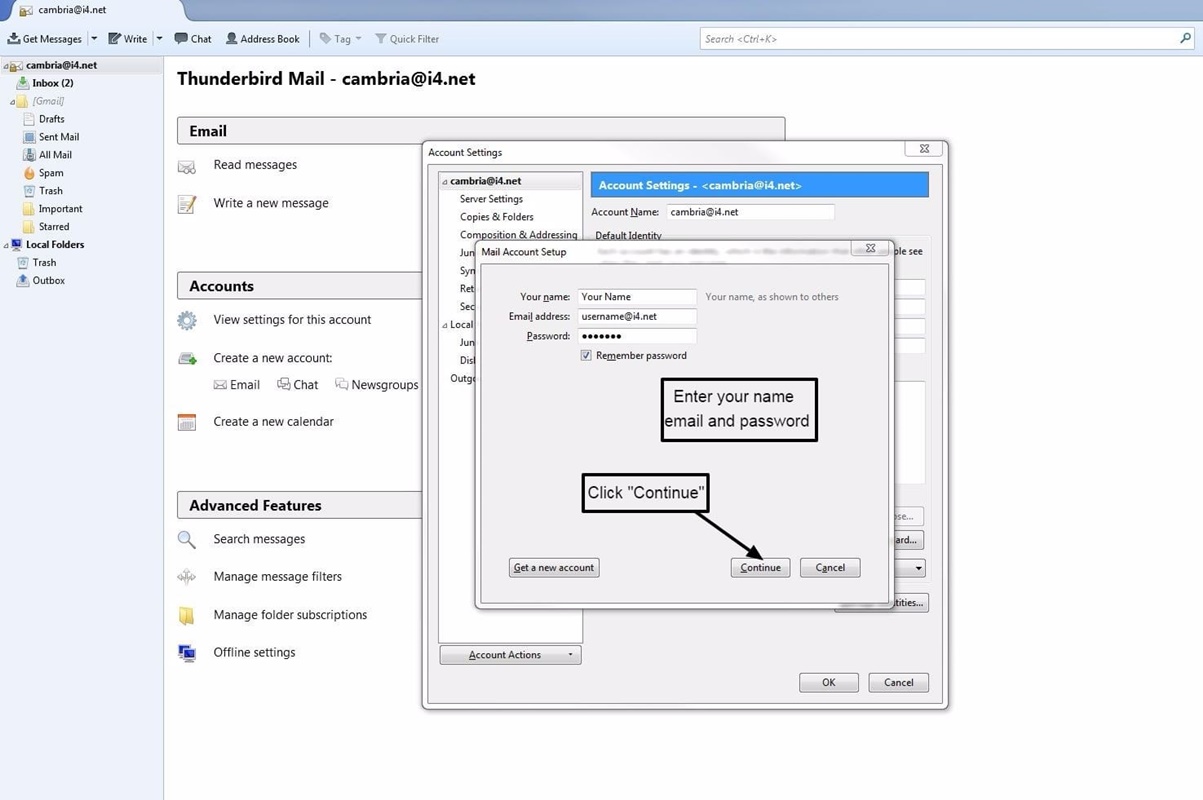Click the Password field
1203x800 pixels.
pyautogui.click(x=637, y=336)
